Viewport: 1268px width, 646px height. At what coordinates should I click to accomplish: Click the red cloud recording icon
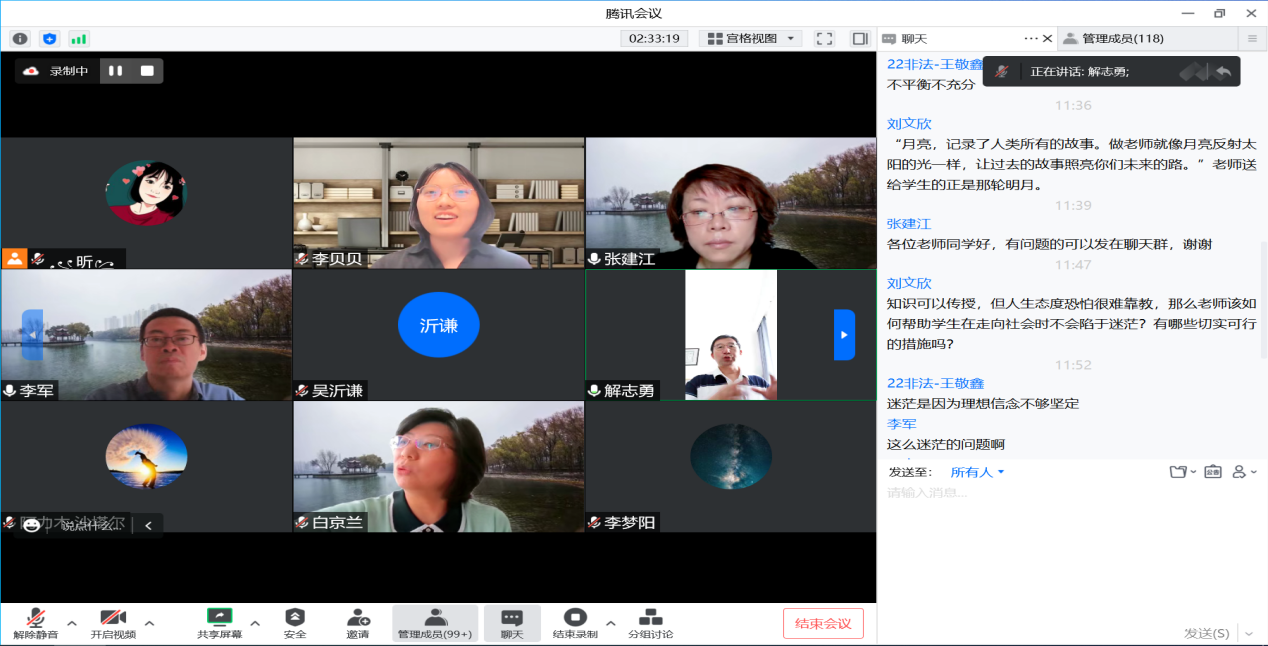[31, 71]
